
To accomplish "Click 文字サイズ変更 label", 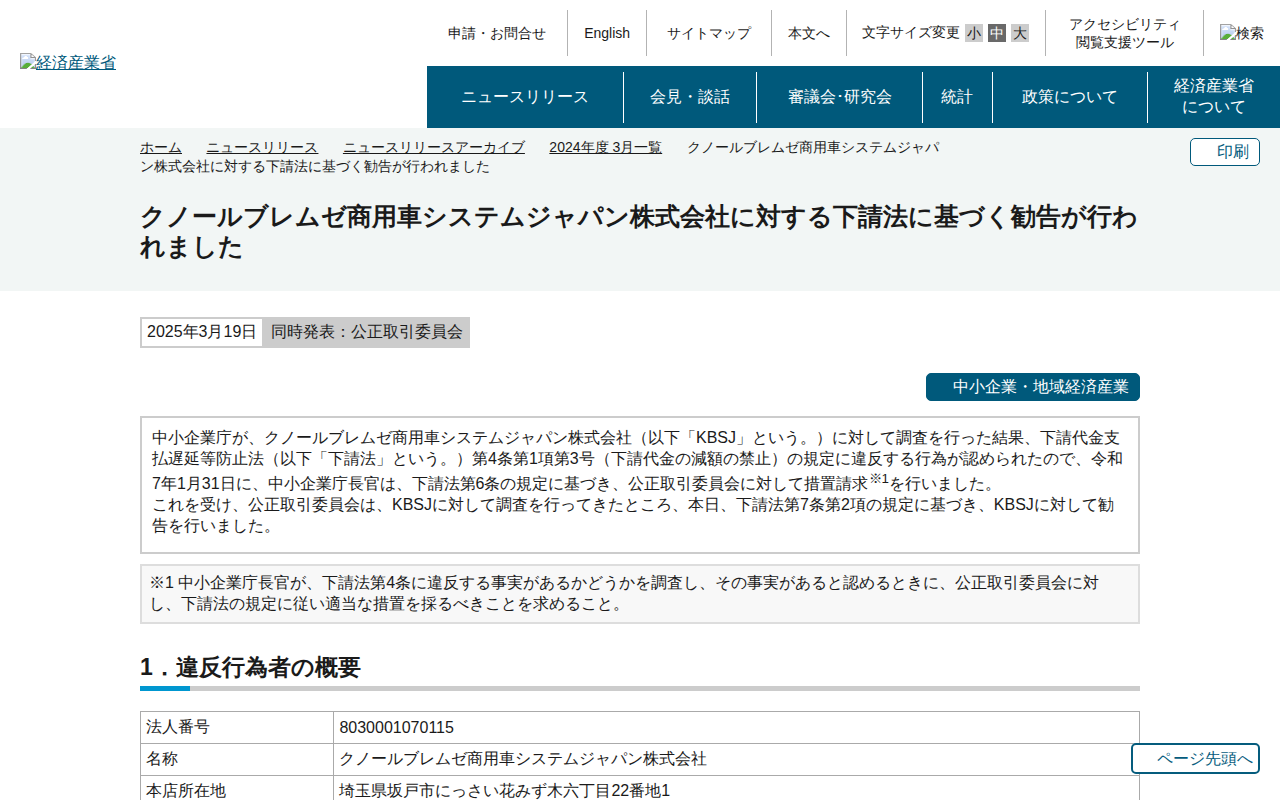I will (x=911, y=33).
